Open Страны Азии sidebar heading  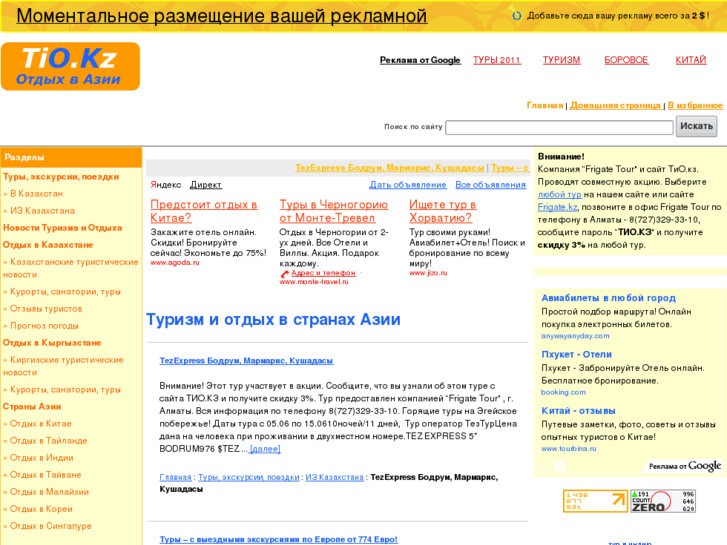tap(32, 407)
